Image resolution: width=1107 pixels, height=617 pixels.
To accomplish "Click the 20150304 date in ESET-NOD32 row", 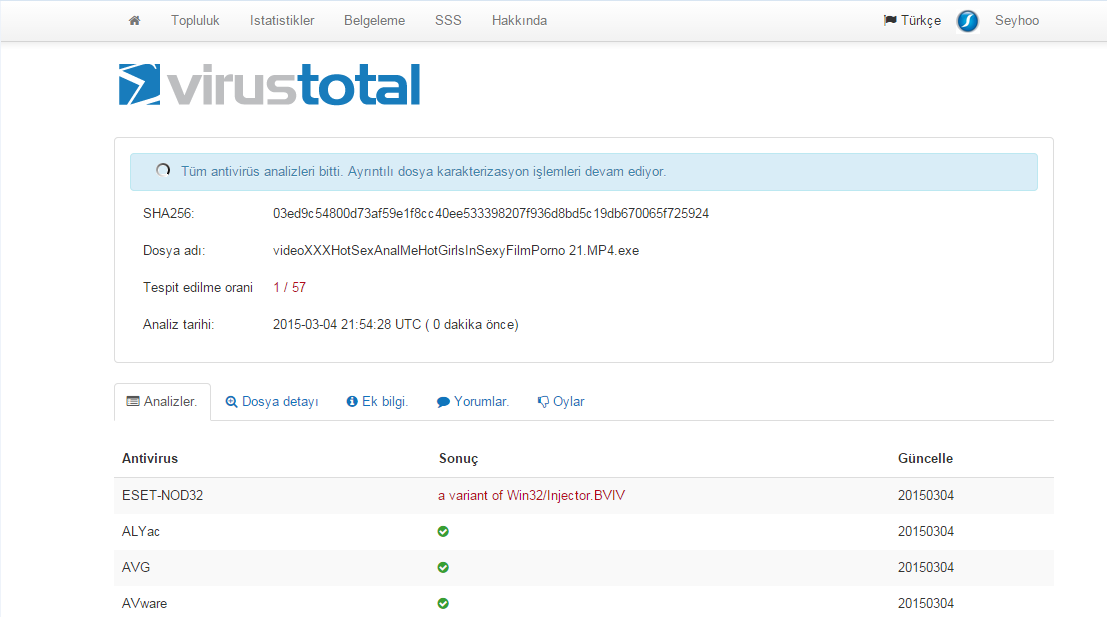I will [926, 496].
